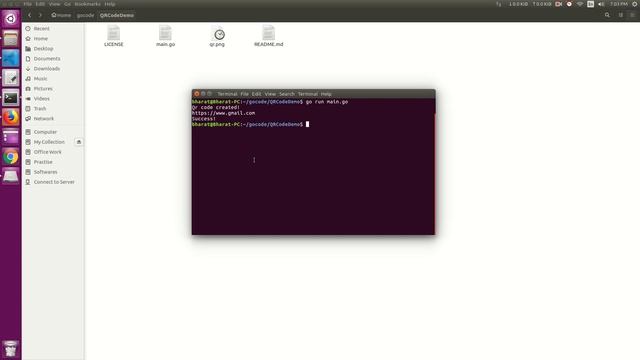This screenshot has height=360, width=640.
Task: Select the README.md file icon
Action: tap(269, 36)
